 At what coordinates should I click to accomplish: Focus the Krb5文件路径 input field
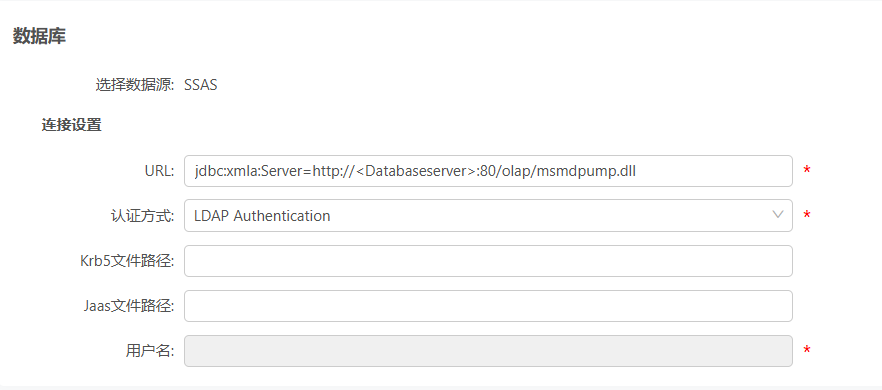[488, 261]
